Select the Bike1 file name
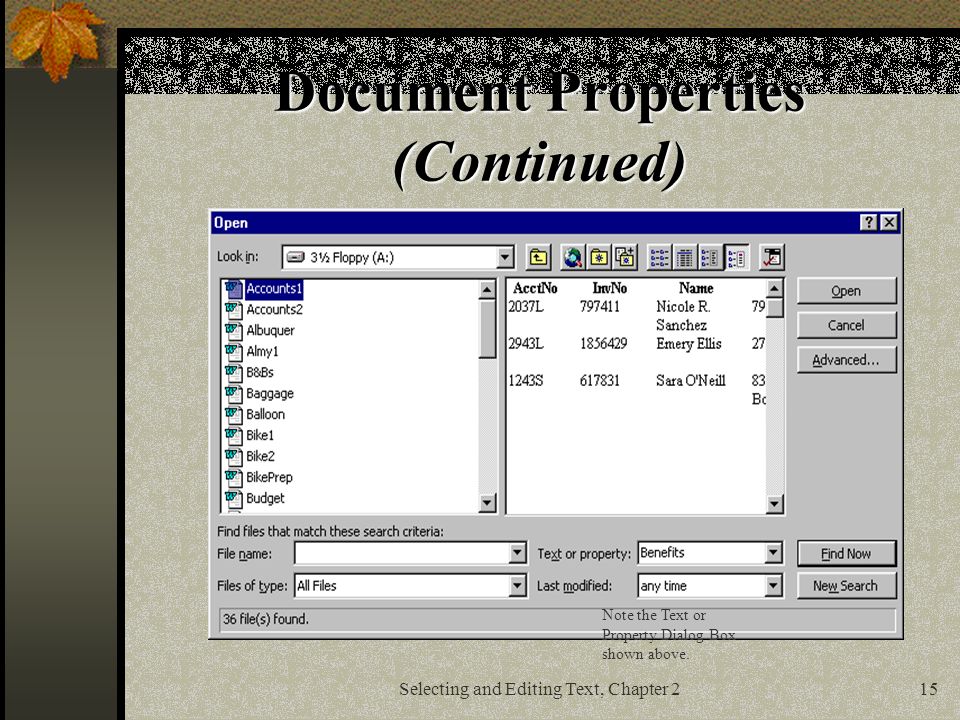The image size is (960, 720). pos(260,435)
